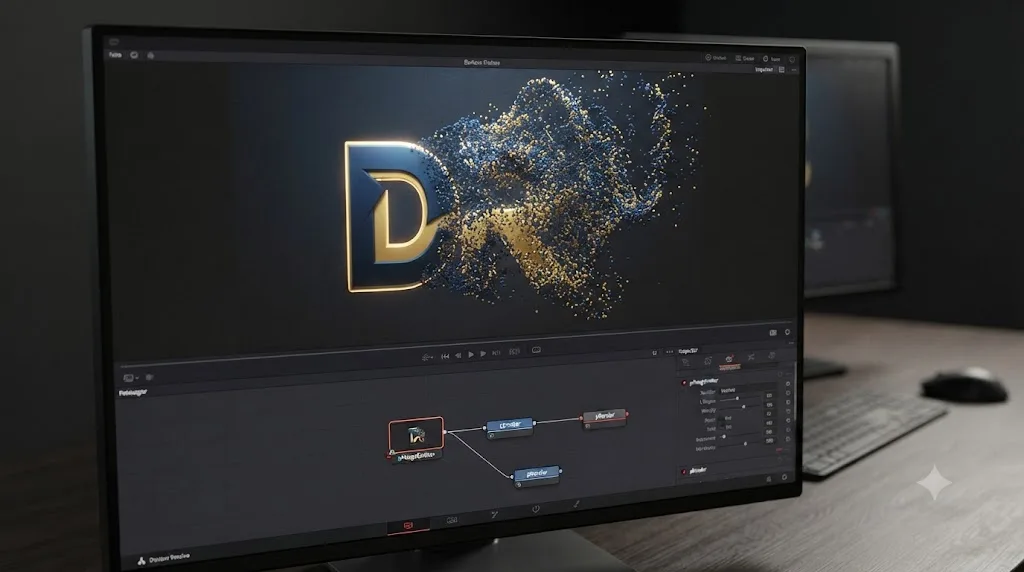Click the last numeric value field in inspector
Viewport: 1024px width, 572px height.
click(769, 441)
